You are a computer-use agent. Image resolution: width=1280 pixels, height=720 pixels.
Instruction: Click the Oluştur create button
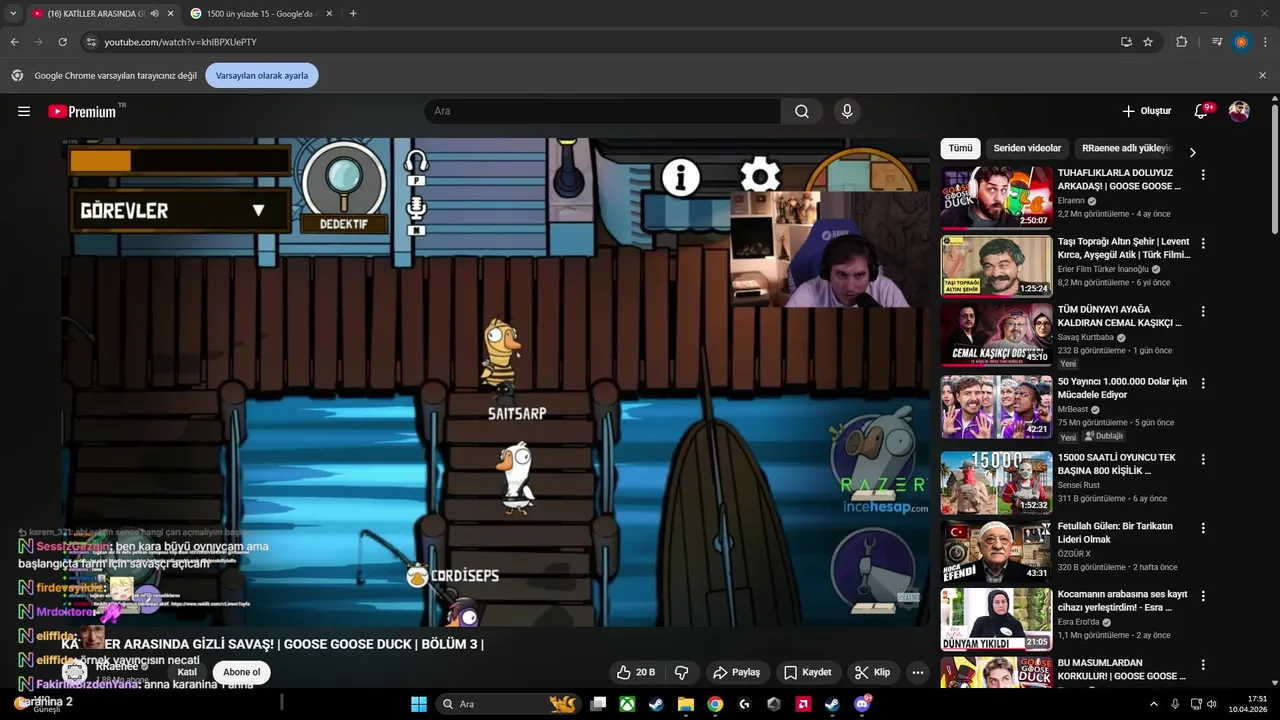pos(1146,111)
